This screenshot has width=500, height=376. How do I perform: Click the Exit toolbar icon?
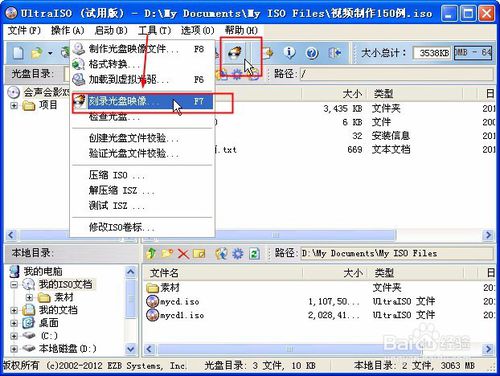click(335, 53)
